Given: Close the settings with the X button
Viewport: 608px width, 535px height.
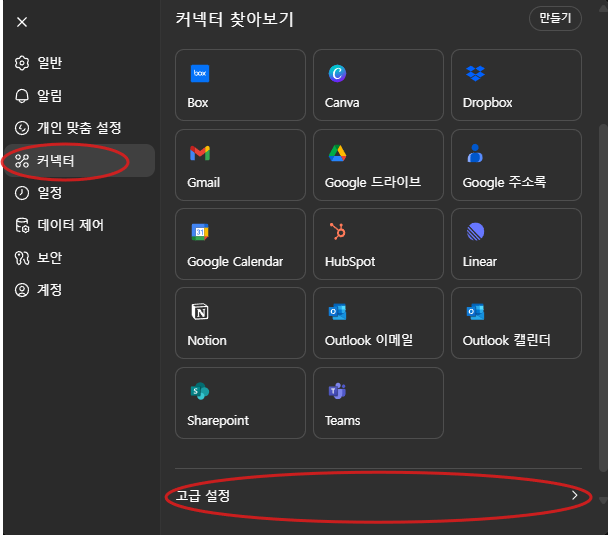Looking at the screenshot, I should tap(22, 22).
